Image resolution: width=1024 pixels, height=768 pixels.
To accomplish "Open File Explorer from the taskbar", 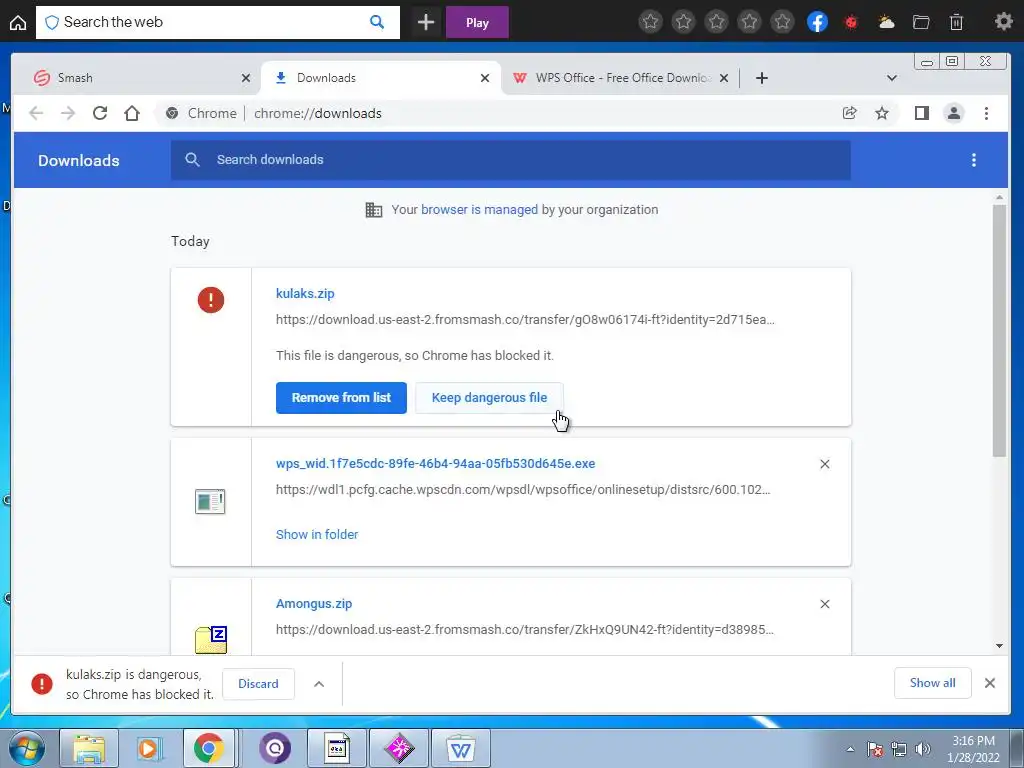I will (89, 748).
